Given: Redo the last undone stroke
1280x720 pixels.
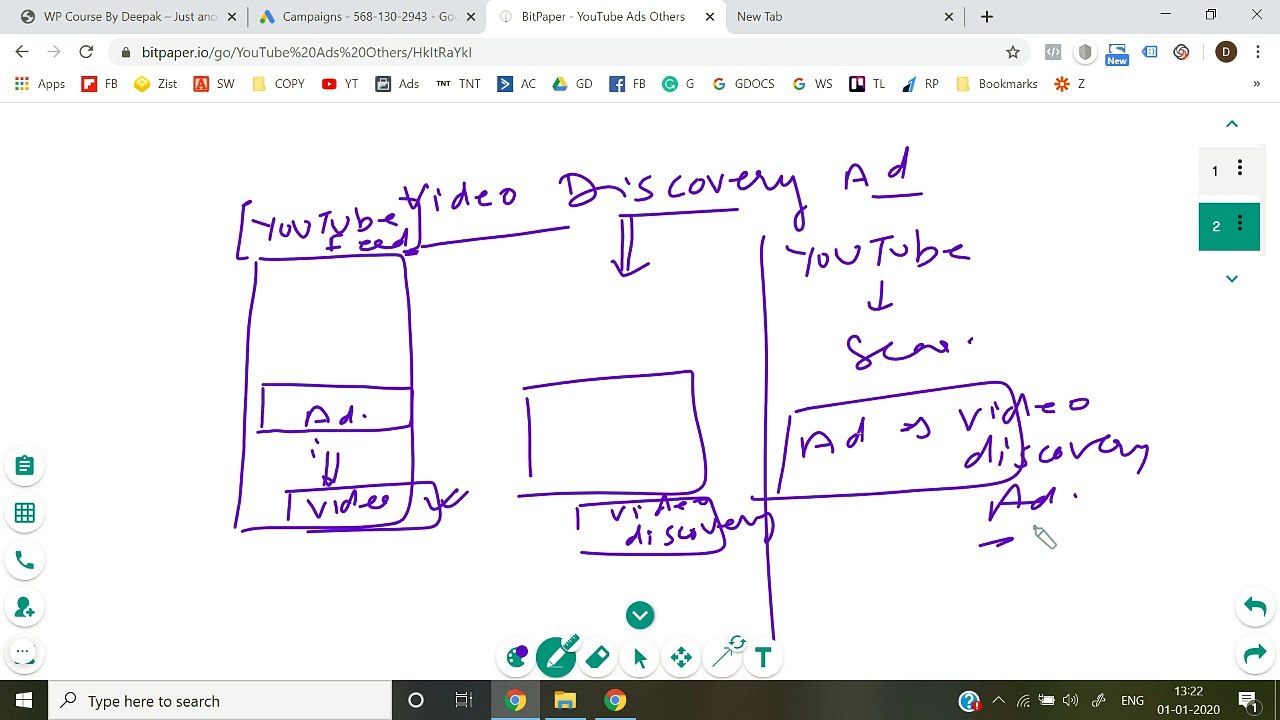Looking at the screenshot, I should tap(1255, 655).
